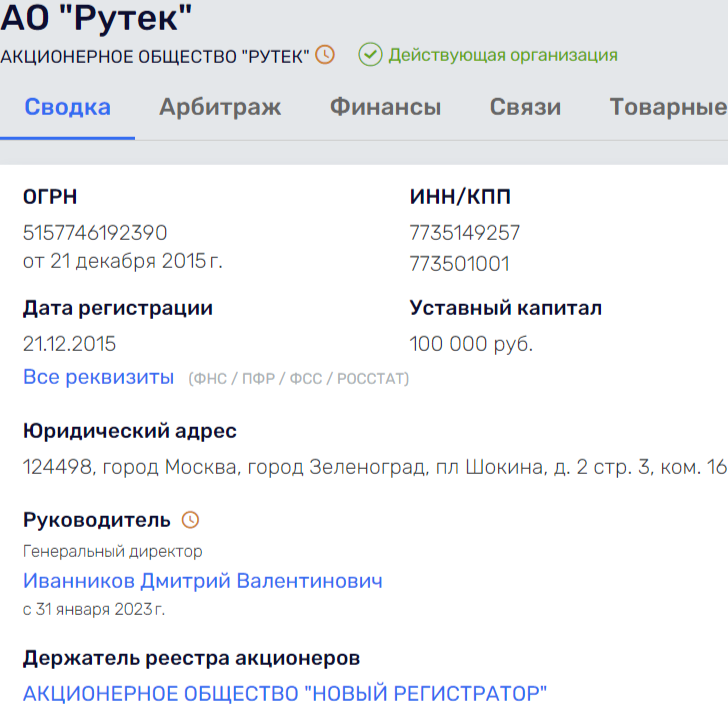This screenshot has width=728, height=709.
Task: Select the OGRN number 5157746192390
Action: point(95,233)
